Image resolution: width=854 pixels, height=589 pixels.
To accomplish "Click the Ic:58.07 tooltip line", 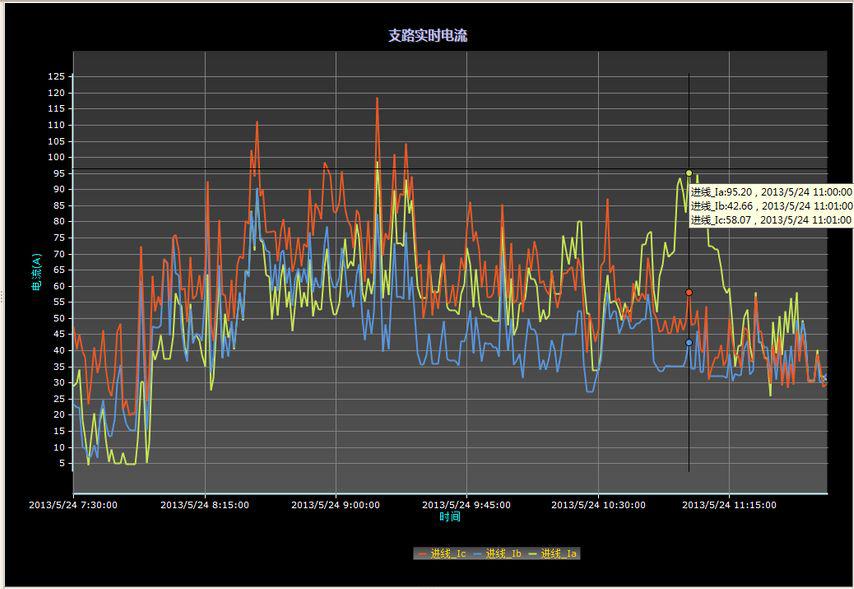I will (x=770, y=220).
